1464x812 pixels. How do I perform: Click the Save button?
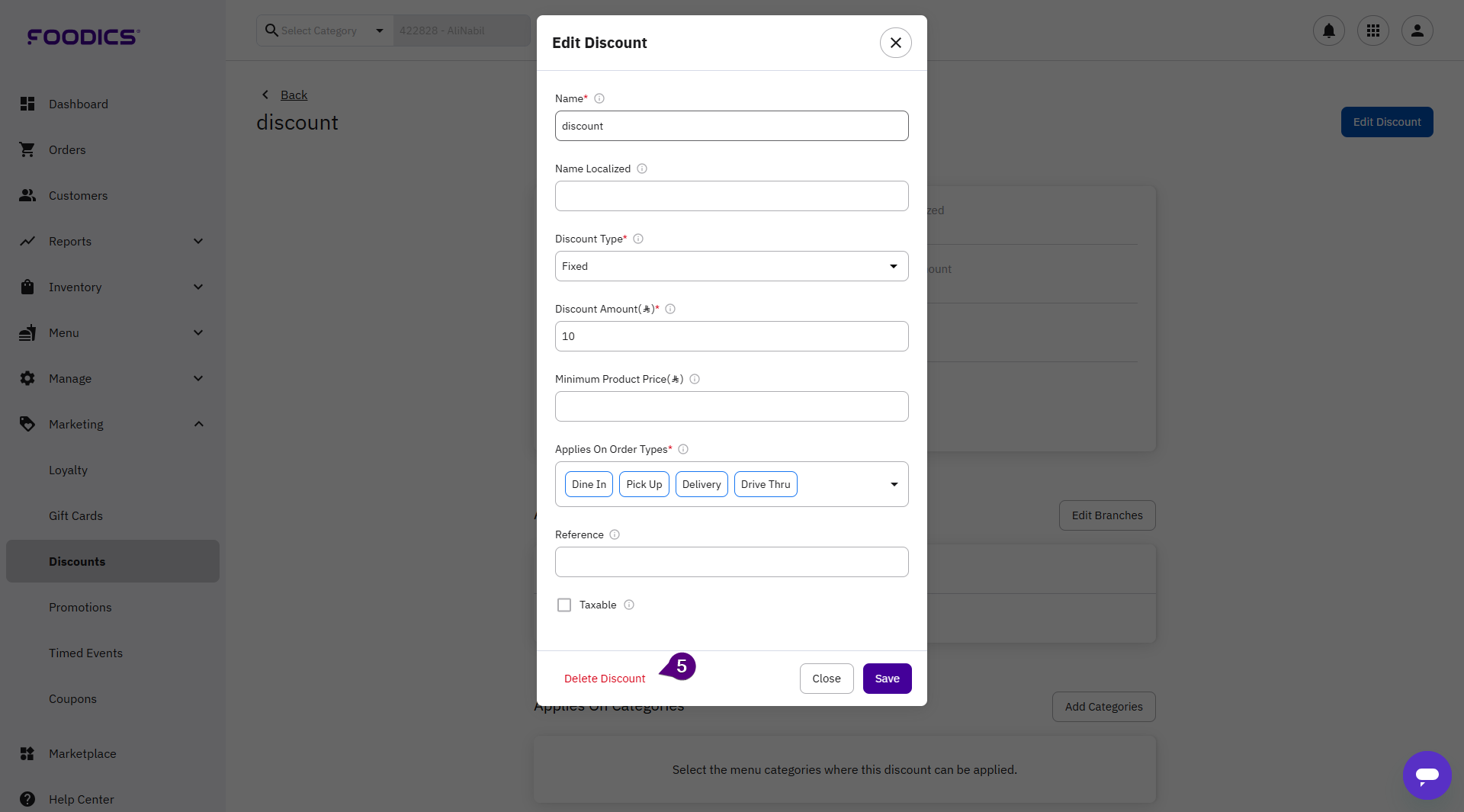pos(887,679)
